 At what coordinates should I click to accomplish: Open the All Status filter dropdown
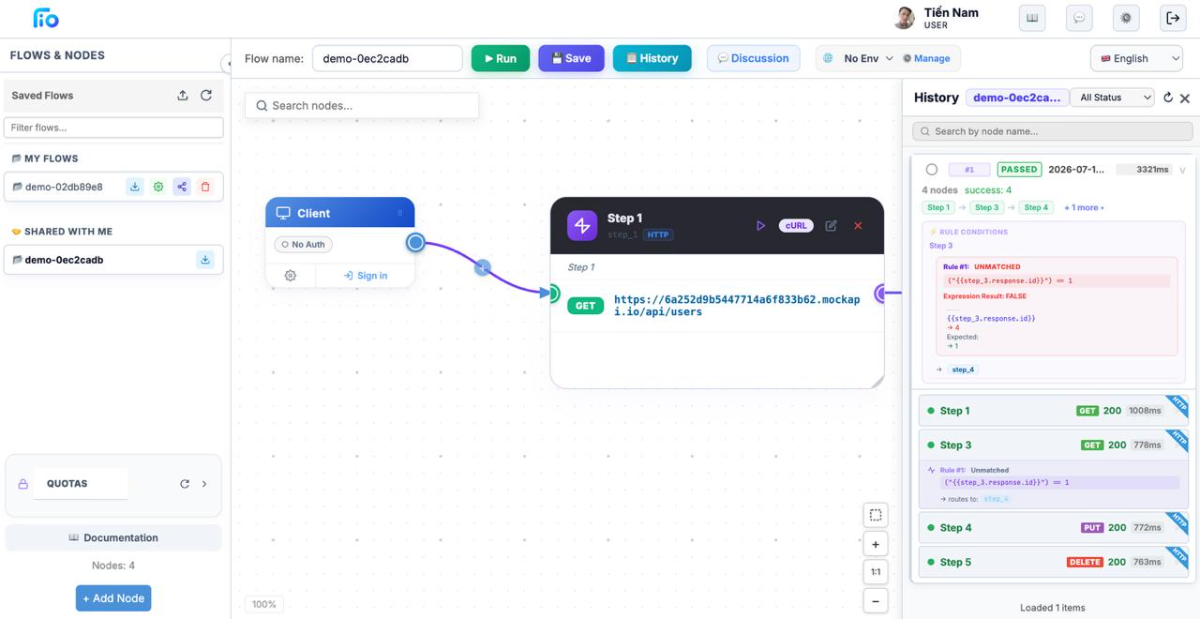coord(1112,98)
